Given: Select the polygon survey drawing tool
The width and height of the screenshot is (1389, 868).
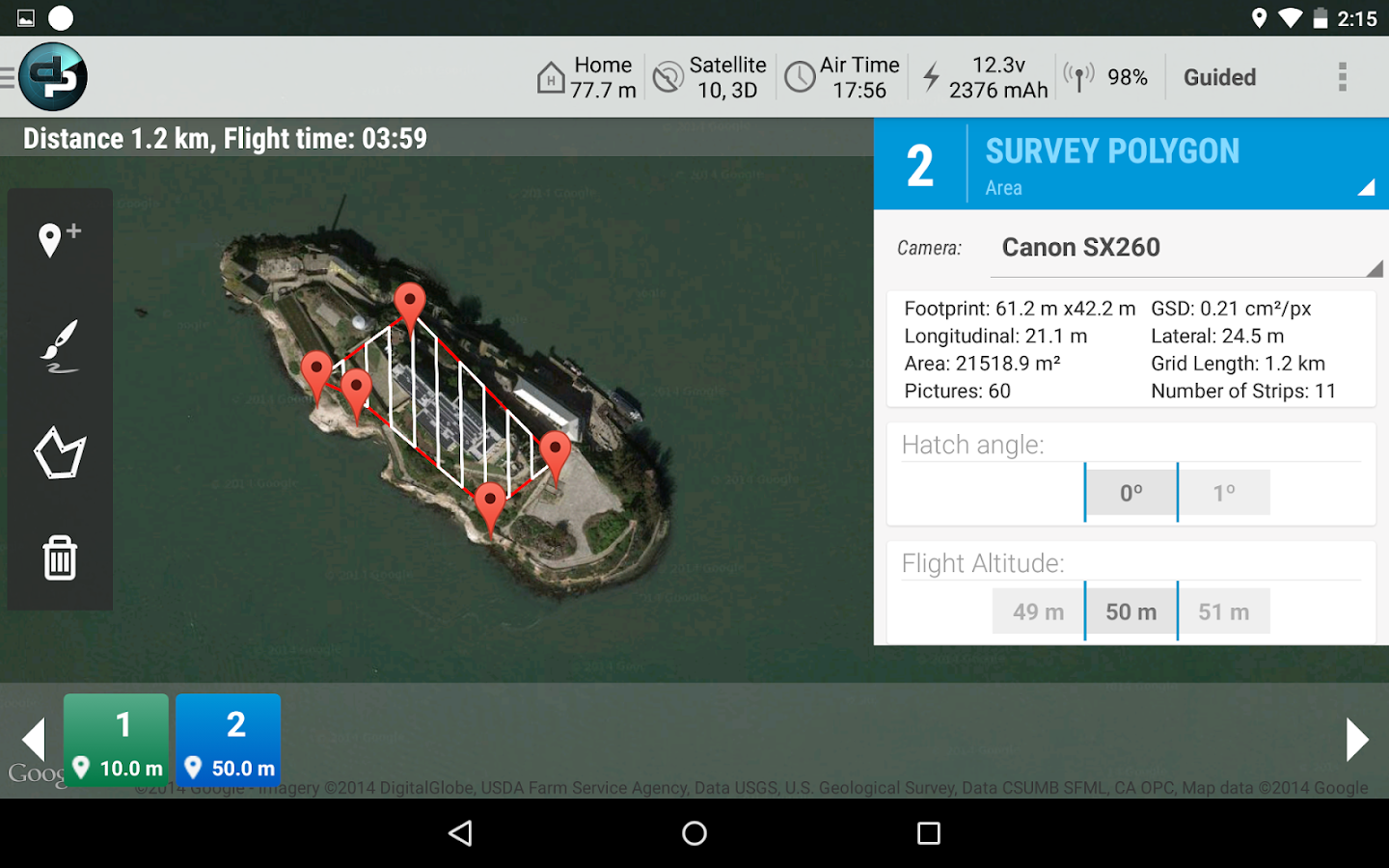Looking at the screenshot, I should (x=59, y=451).
